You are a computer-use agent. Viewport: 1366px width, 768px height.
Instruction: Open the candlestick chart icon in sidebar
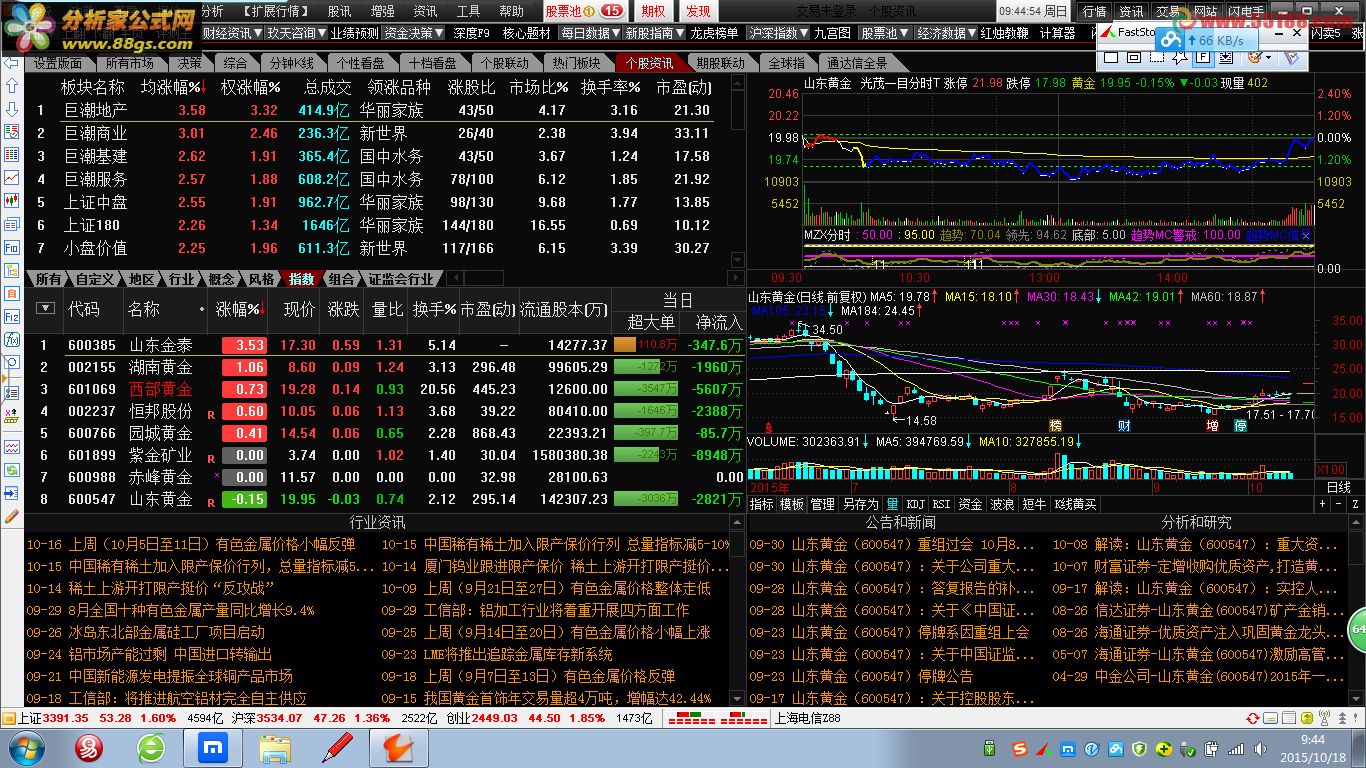pyautogui.click(x=11, y=199)
